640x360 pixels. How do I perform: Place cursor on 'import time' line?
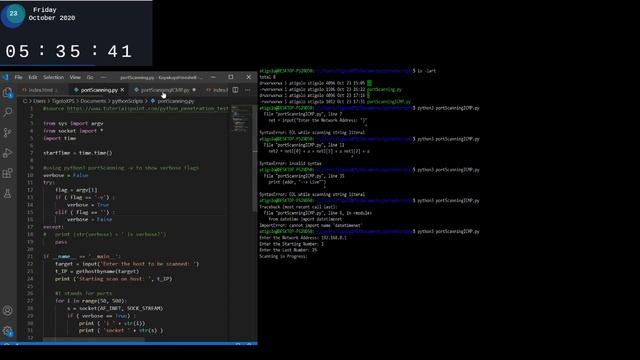coord(60,138)
